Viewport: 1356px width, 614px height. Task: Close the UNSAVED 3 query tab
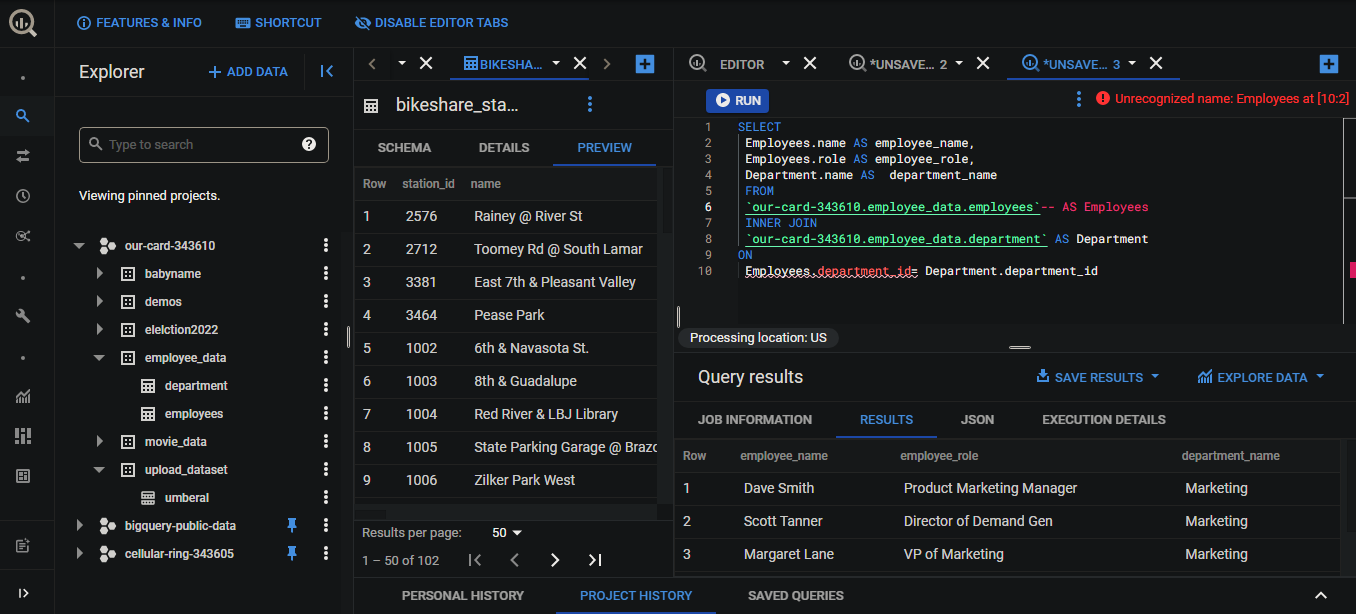(1156, 63)
